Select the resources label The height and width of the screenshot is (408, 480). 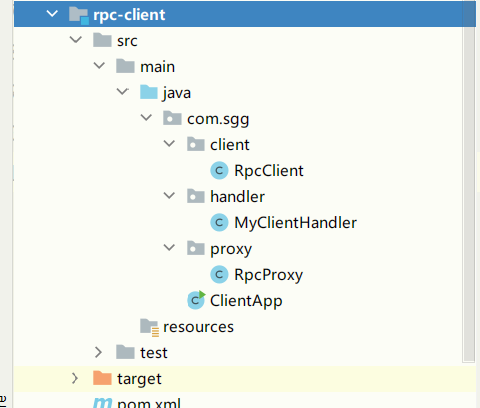(198, 327)
